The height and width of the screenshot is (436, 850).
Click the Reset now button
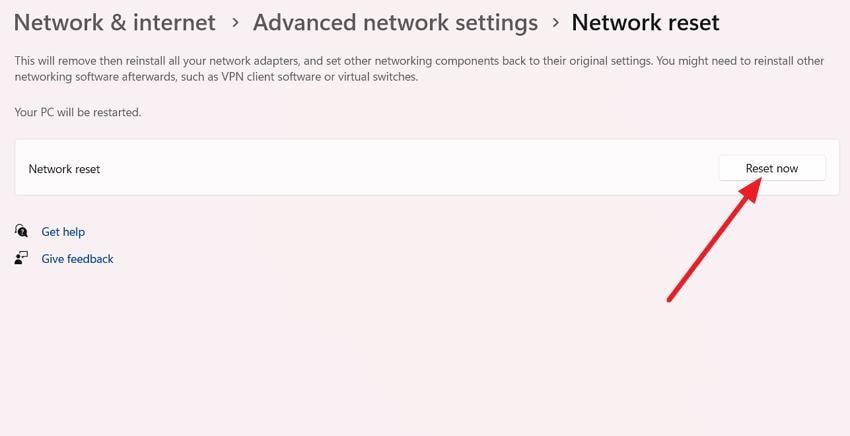pos(771,168)
